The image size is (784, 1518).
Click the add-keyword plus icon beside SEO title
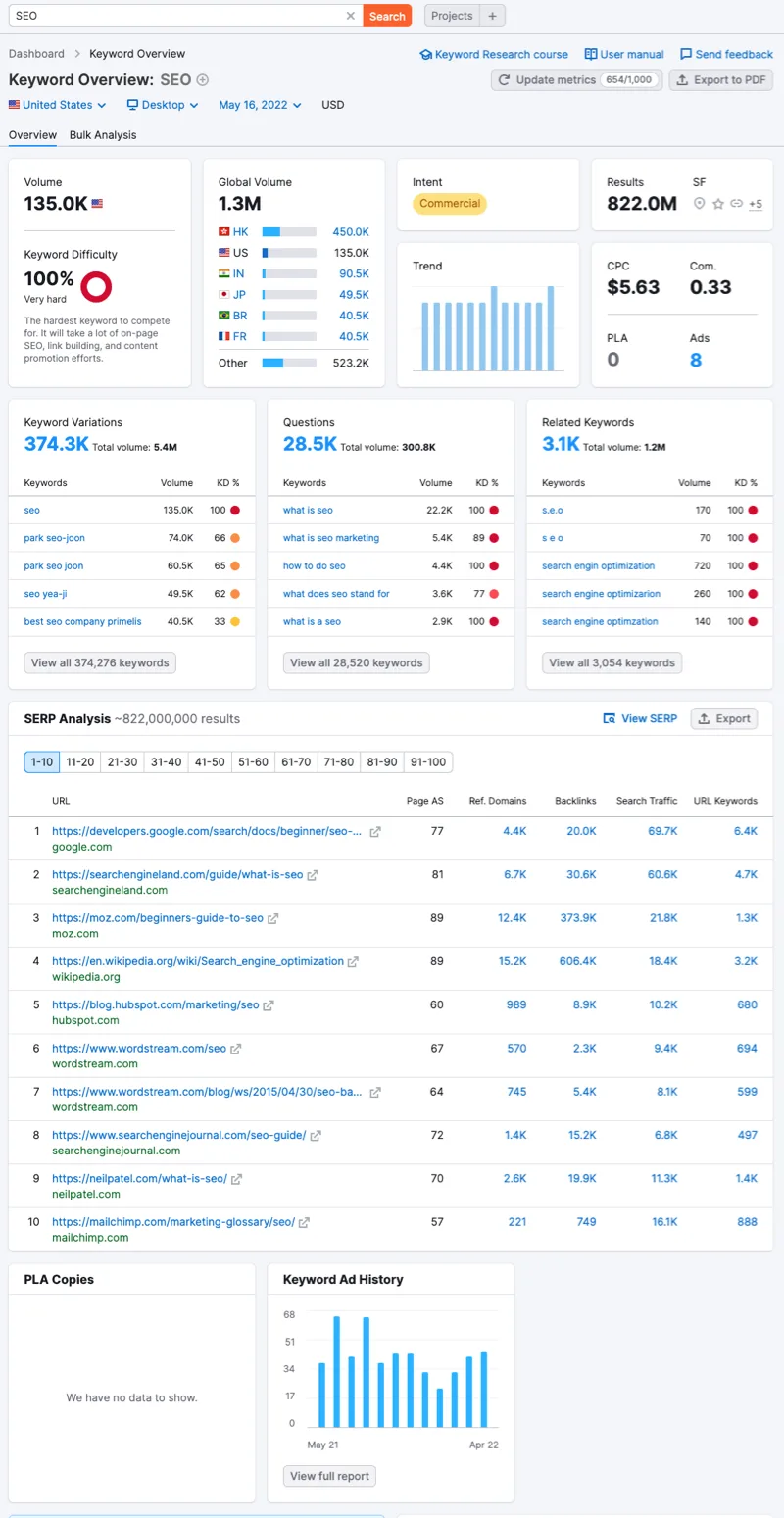[x=203, y=80]
